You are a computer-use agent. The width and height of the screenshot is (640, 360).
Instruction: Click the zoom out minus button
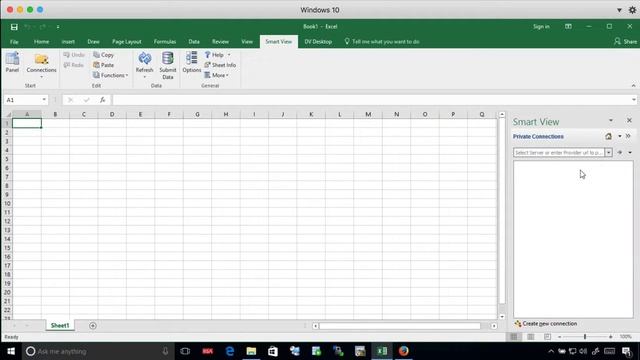[x=560, y=337]
